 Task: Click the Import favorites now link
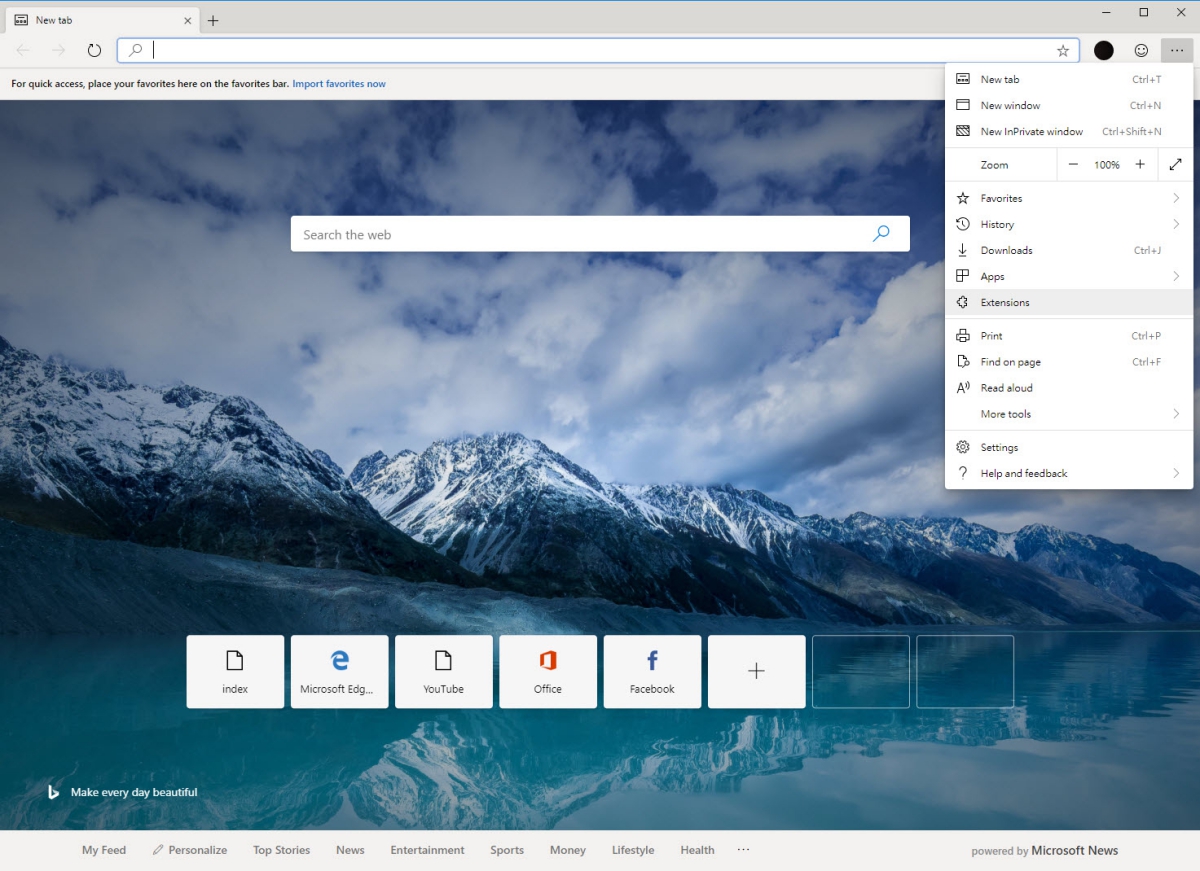(339, 84)
